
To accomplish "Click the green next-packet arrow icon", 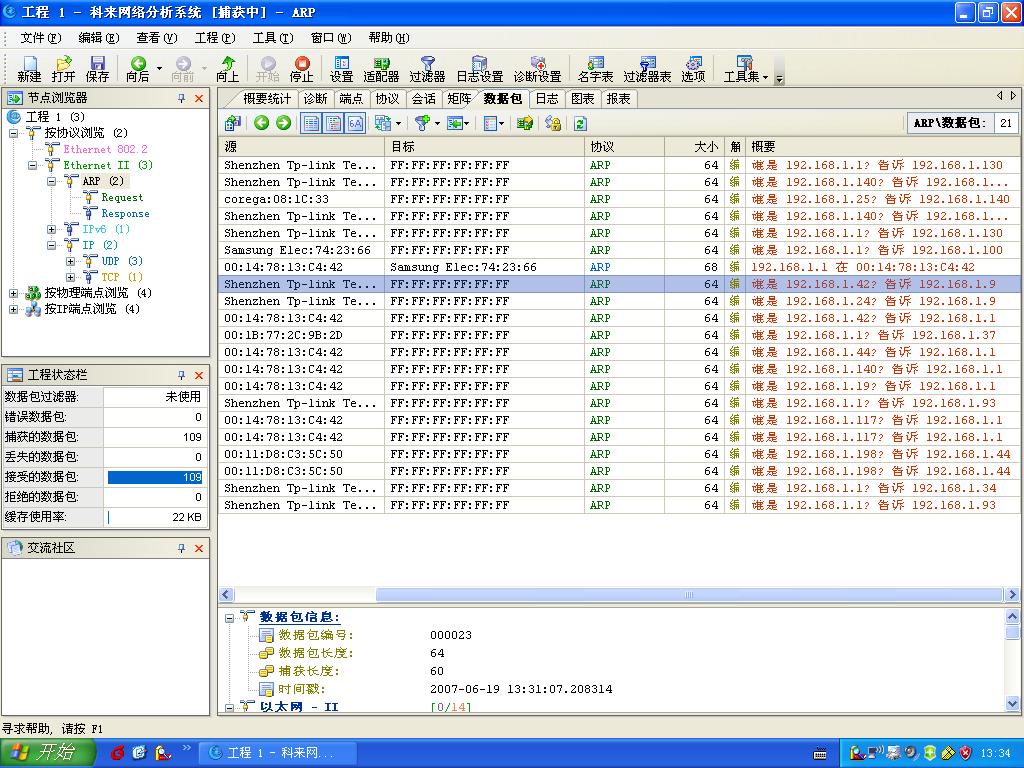I will click(283, 123).
